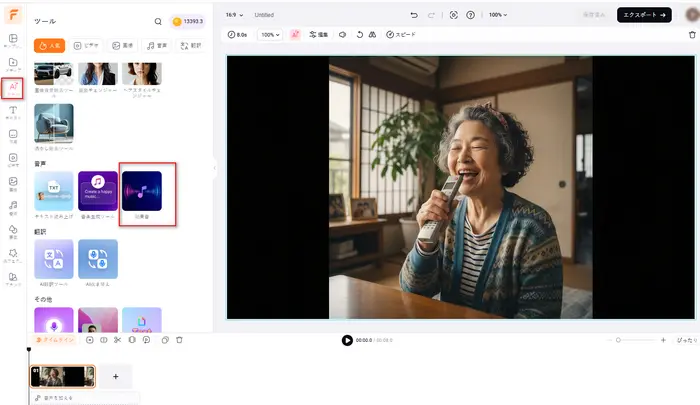Zoom in timeline with plus icon

point(663,340)
